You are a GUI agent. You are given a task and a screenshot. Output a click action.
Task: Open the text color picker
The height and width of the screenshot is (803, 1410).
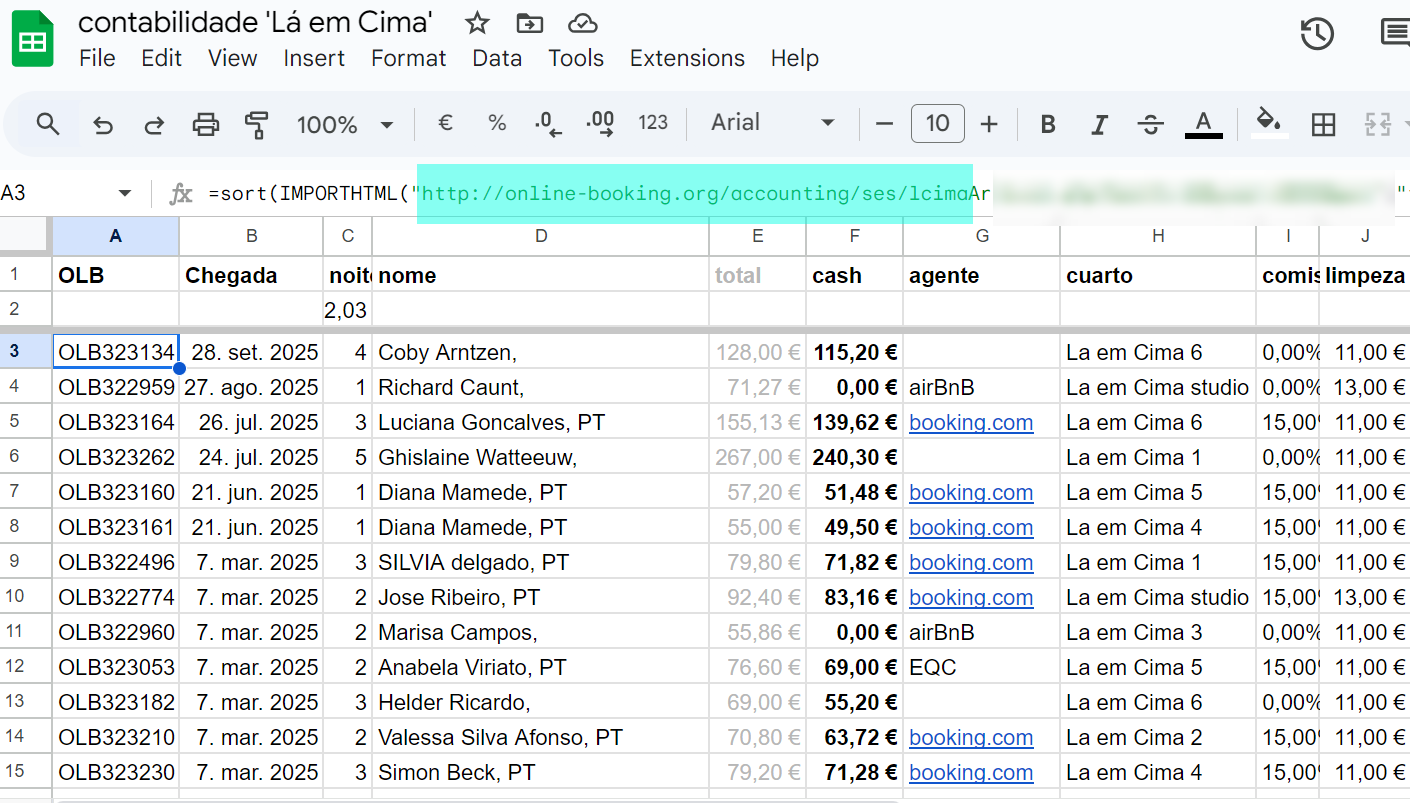(1204, 124)
